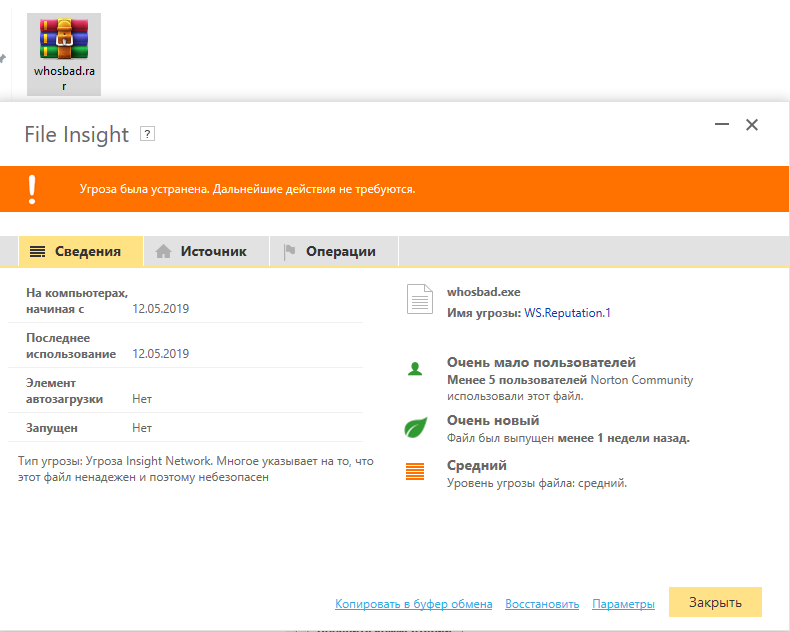
Task: Click the orange bars threat level icon
Action: click(415, 472)
